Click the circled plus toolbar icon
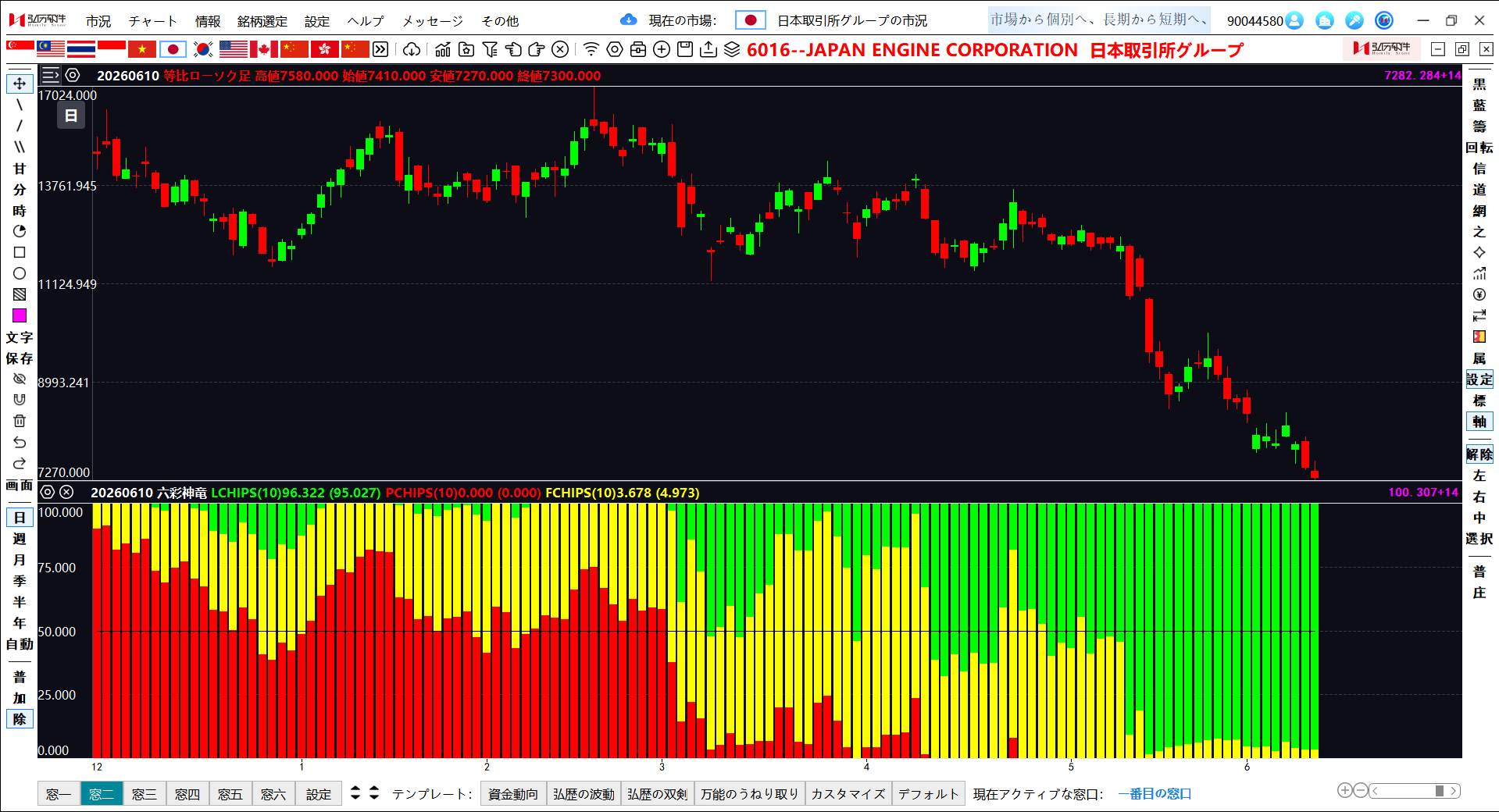The height and width of the screenshot is (812, 1499). point(662,50)
